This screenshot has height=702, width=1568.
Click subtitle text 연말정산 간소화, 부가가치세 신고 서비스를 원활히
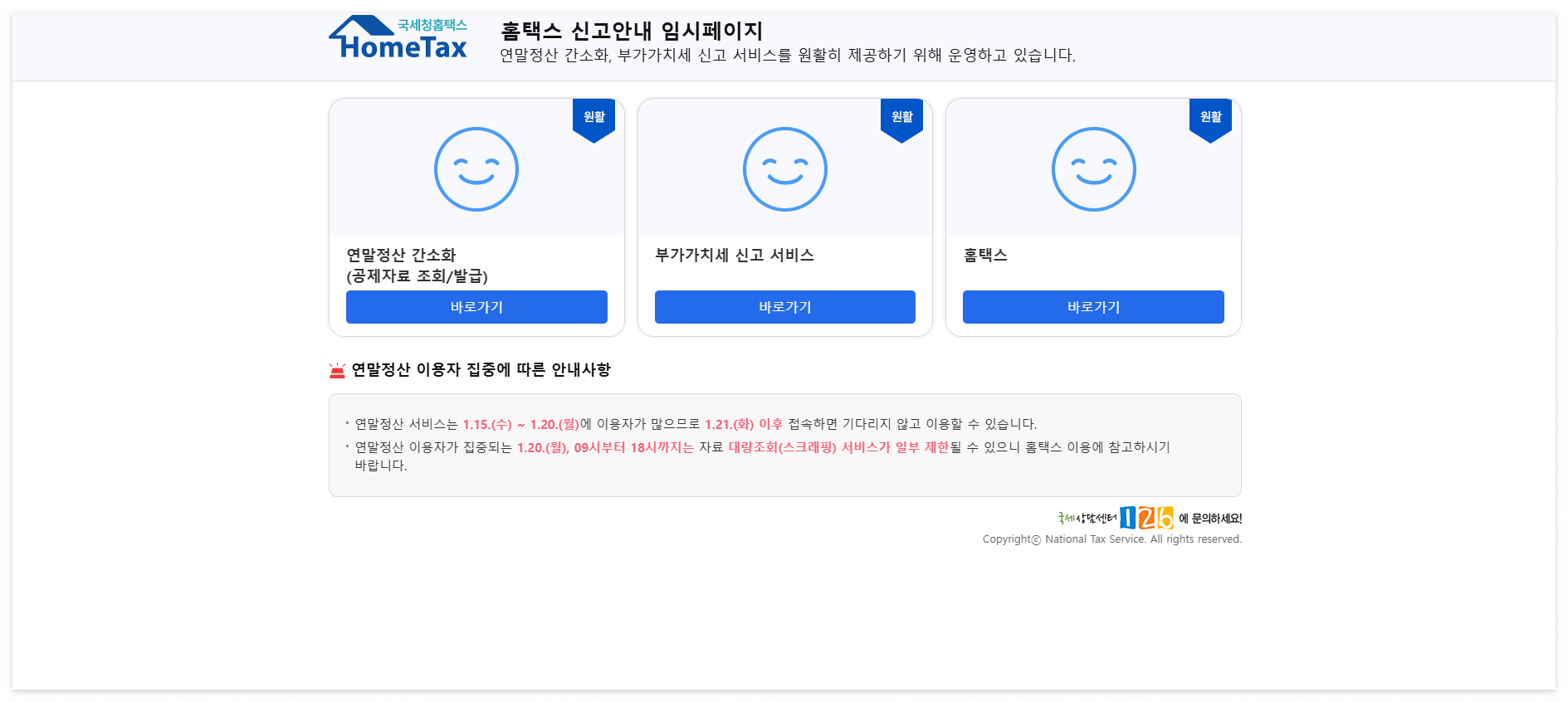[x=788, y=56]
